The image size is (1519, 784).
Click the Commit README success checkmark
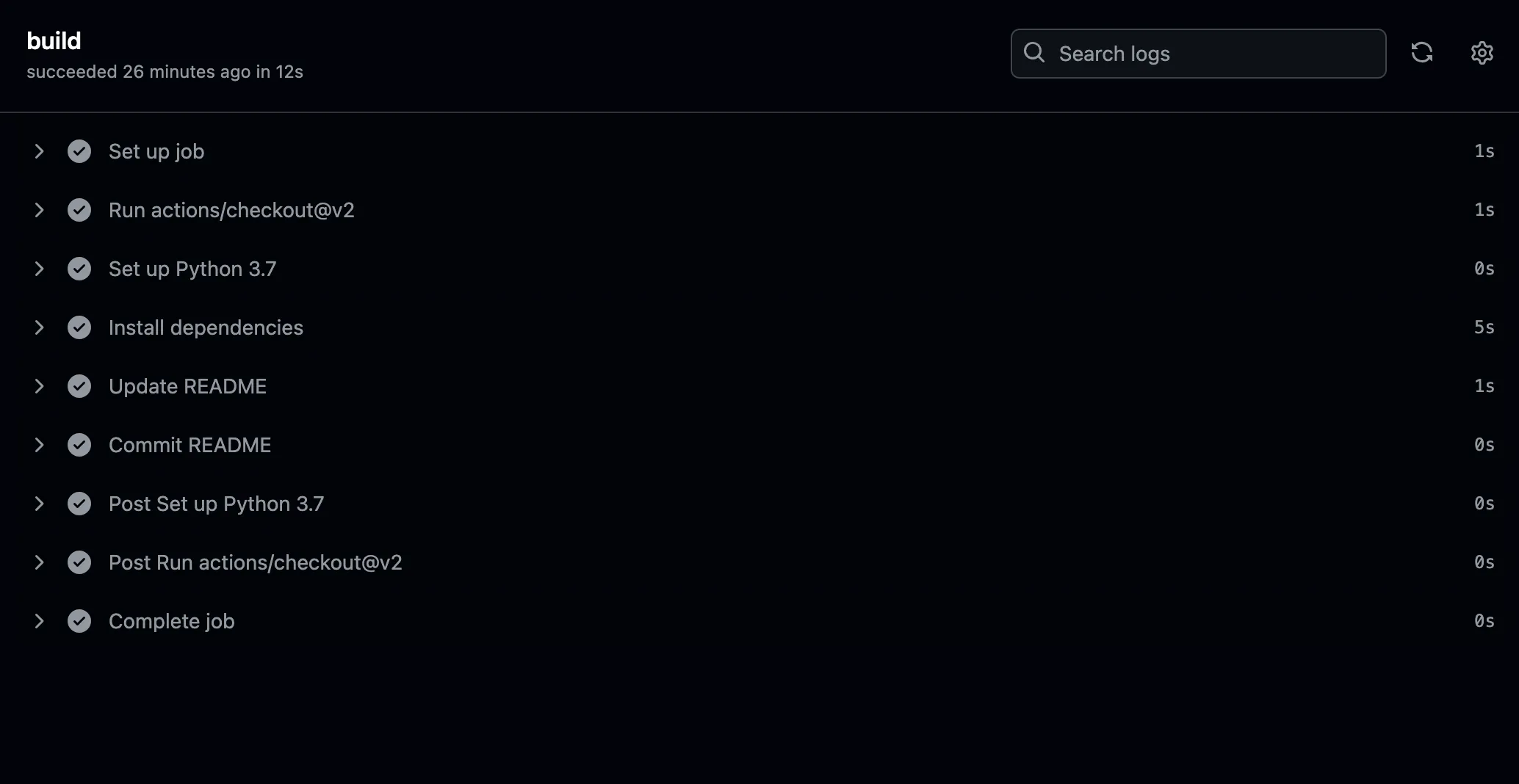pyautogui.click(x=79, y=445)
